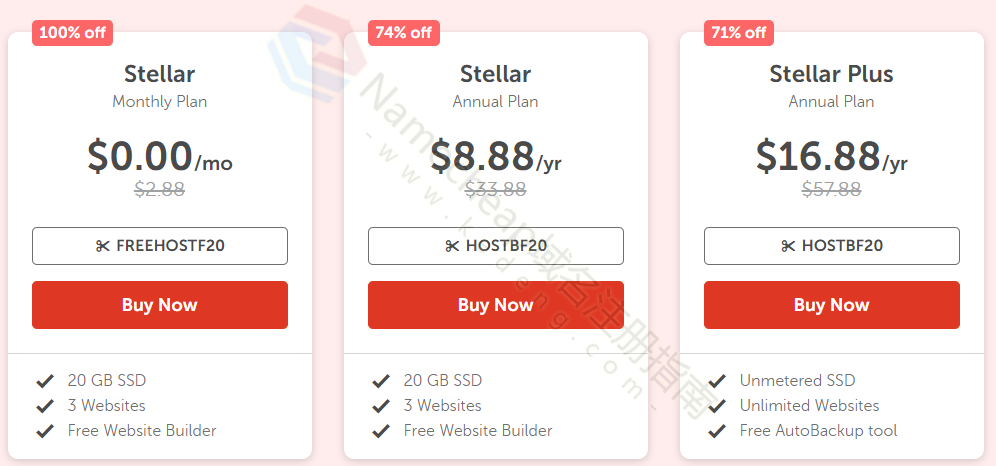
Task: Select the $0.00/mo price text
Action: coord(159,157)
